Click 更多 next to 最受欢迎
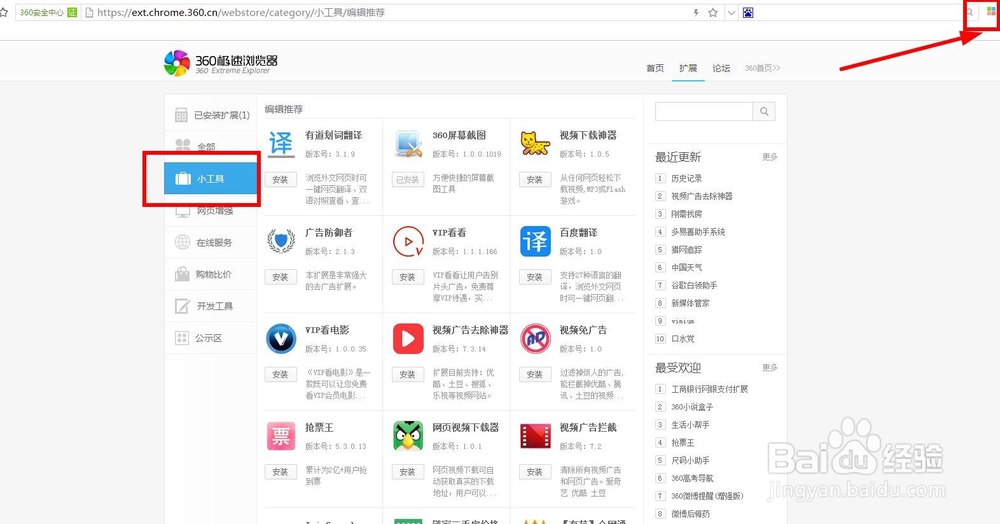Image resolution: width=1000 pixels, height=524 pixels. (770, 368)
